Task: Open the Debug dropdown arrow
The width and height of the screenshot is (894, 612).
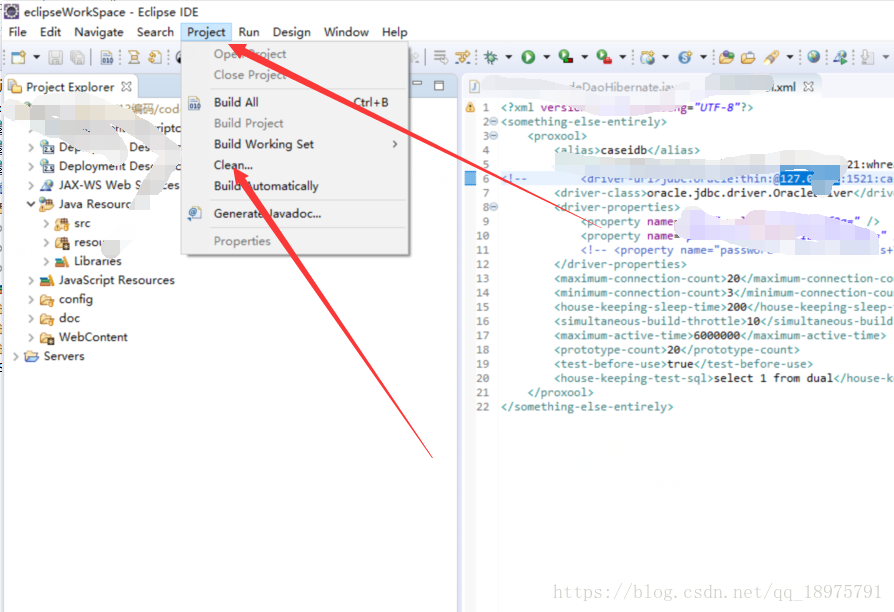Action: pos(509,57)
